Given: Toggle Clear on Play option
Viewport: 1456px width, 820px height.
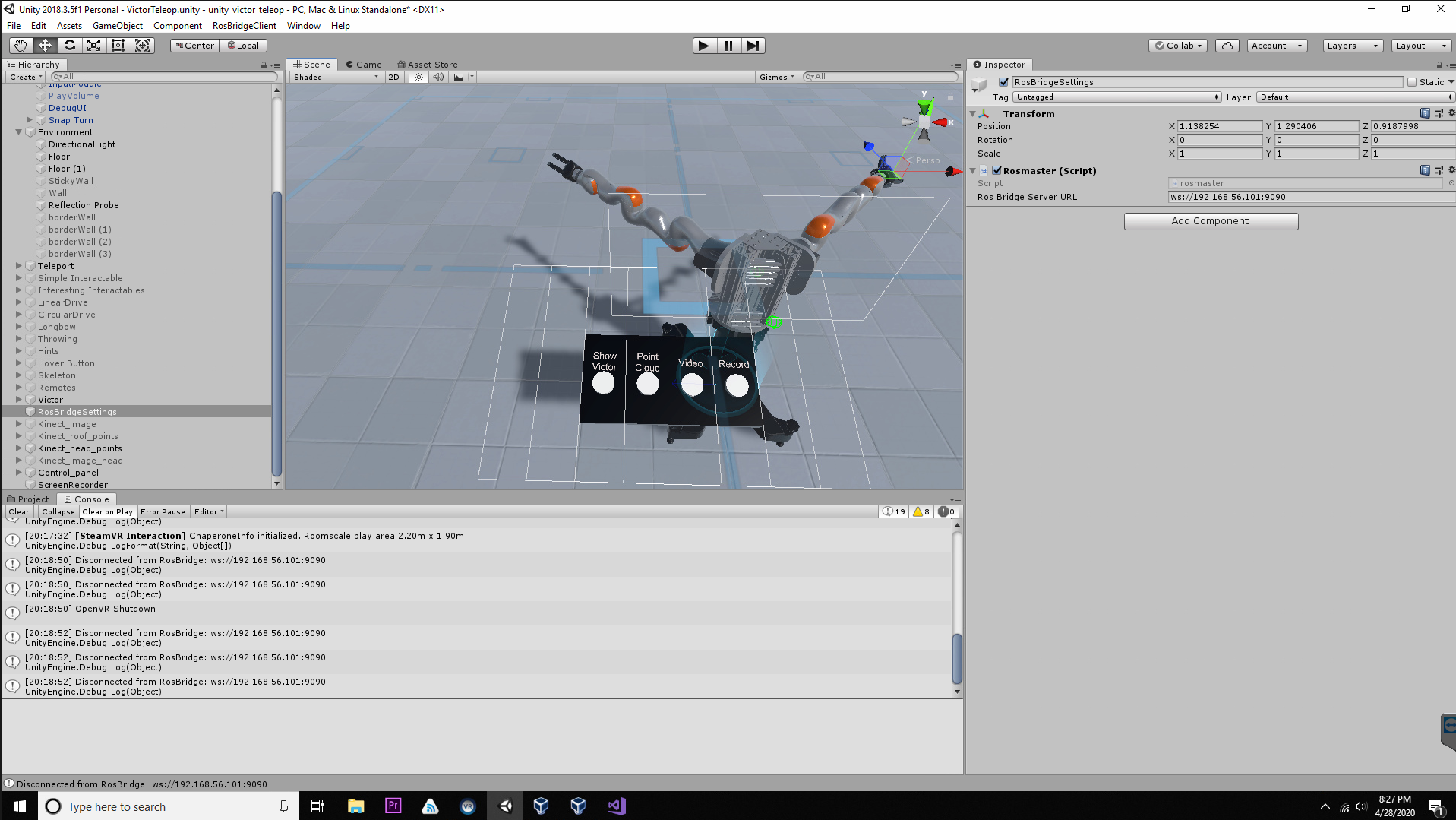Looking at the screenshot, I should pyautogui.click(x=108, y=511).
